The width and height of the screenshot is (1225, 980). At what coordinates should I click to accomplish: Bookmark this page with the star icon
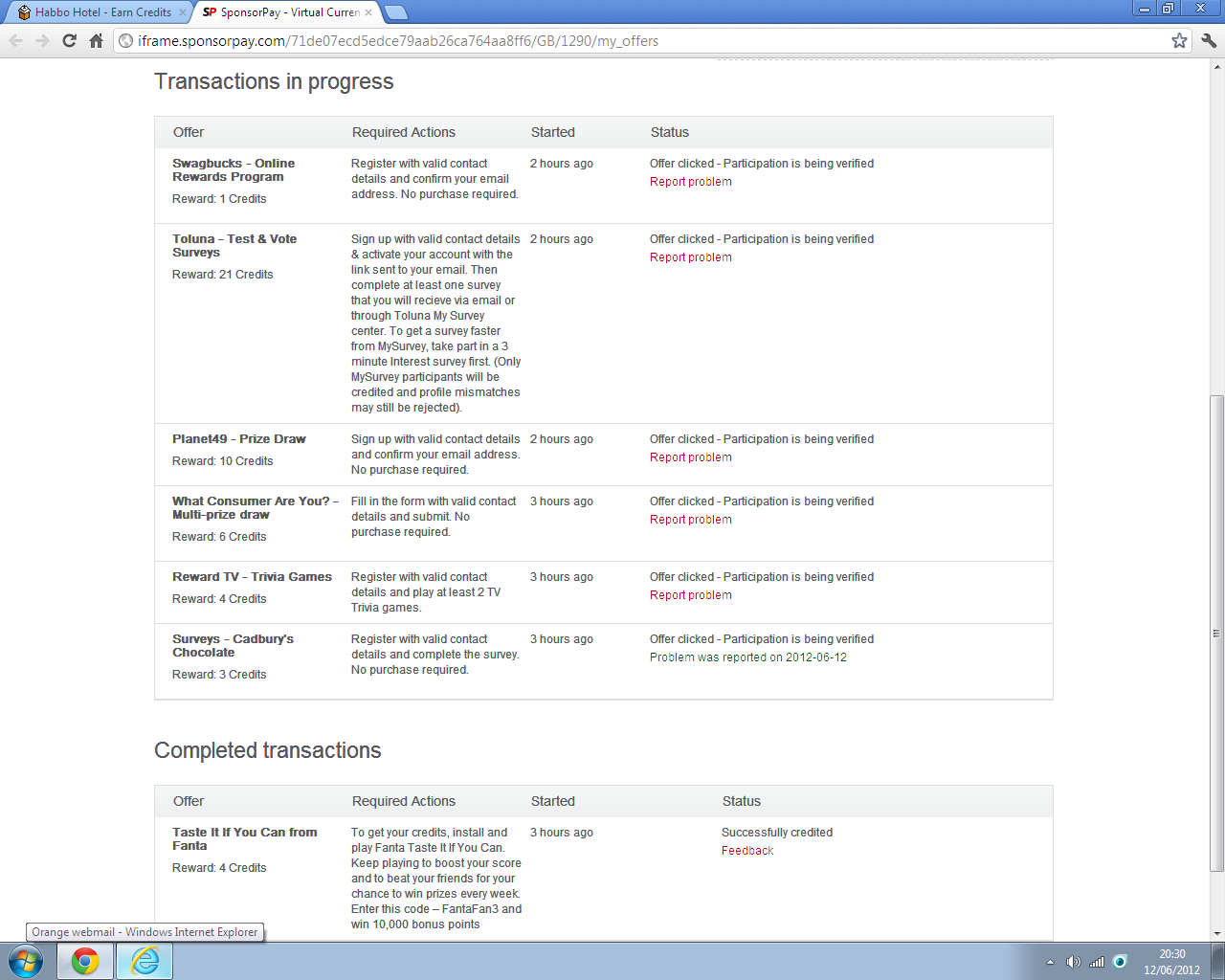tap(1179, 40)
